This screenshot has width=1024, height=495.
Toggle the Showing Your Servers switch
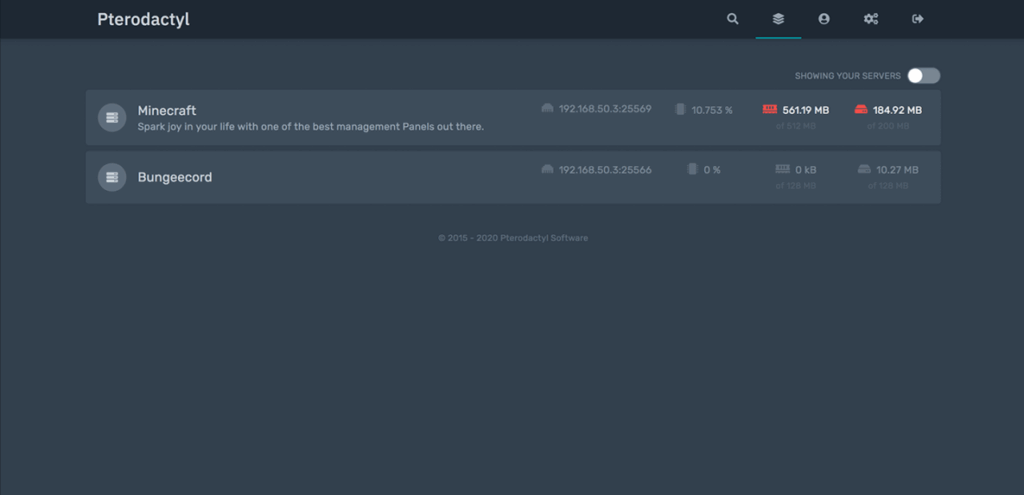pos(923,76)
